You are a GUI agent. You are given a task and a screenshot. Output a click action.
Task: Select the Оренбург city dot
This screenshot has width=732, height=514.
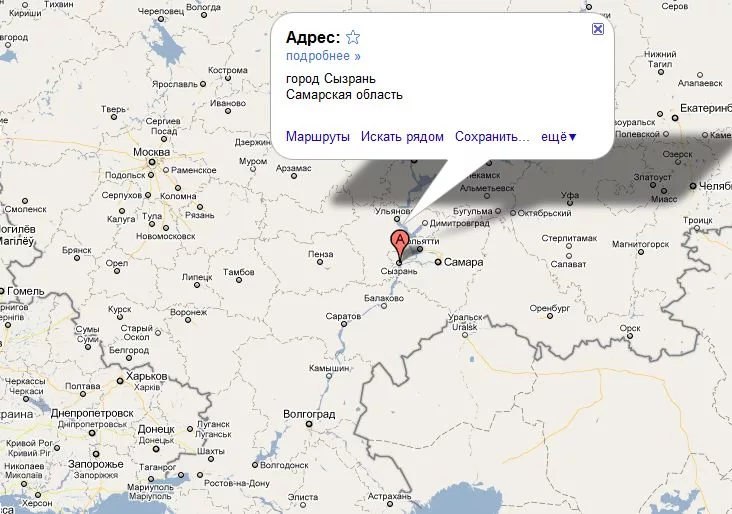click(x=550, y=316)
